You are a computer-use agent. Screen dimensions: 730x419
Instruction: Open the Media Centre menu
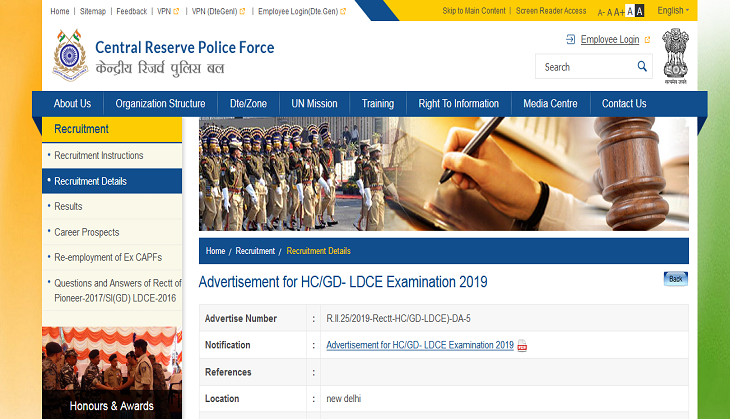pos(550,103)
